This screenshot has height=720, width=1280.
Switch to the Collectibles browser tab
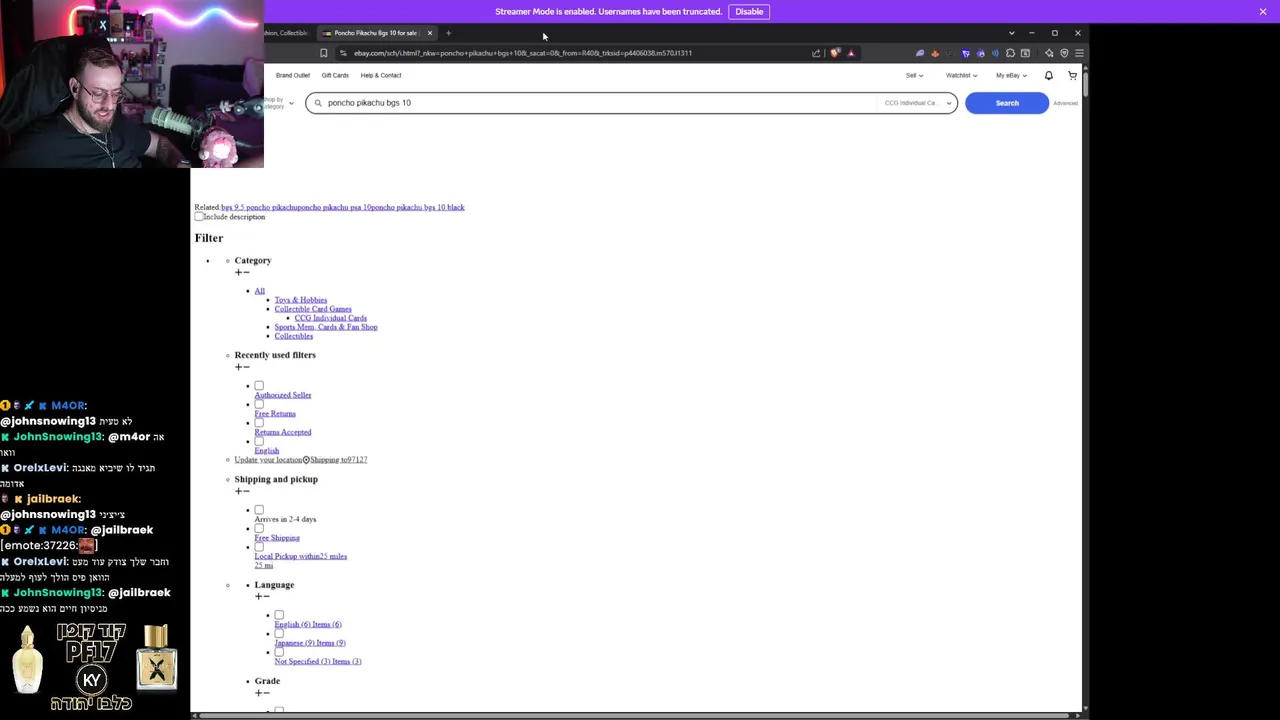[288, 33]
